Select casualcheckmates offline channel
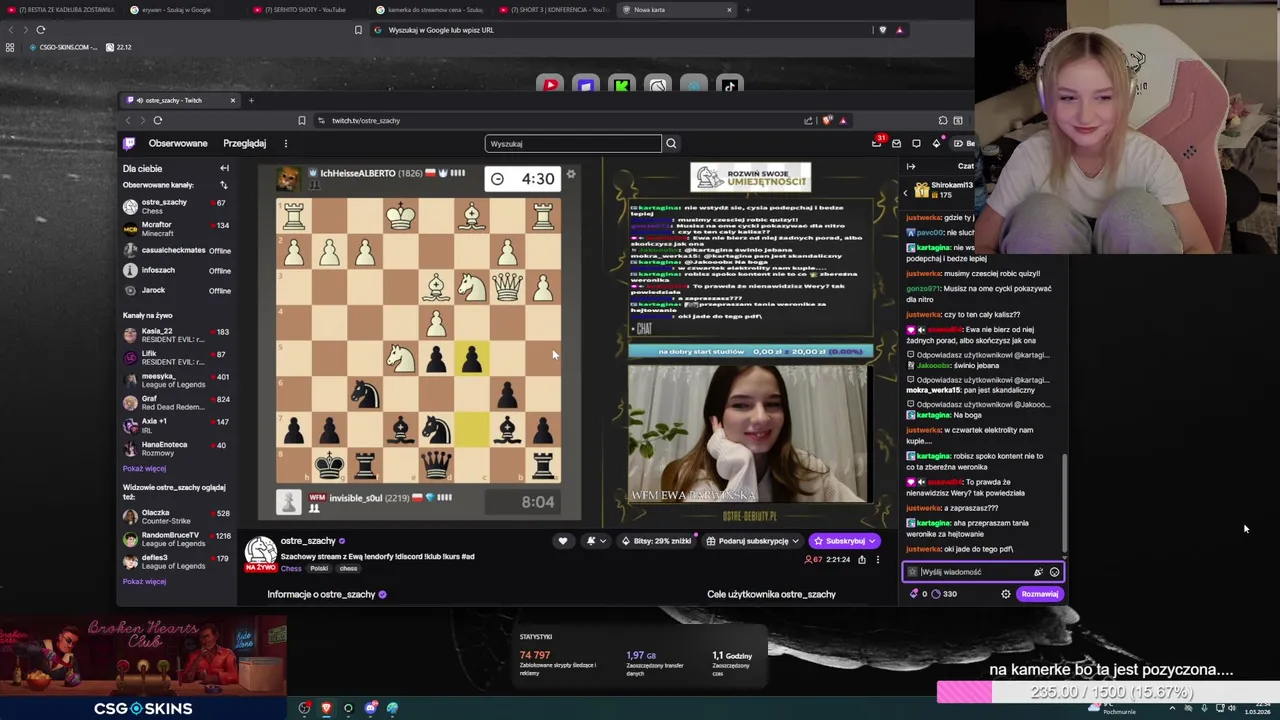1280x720 pixels. pyautogui.click(x=176, y=250)
